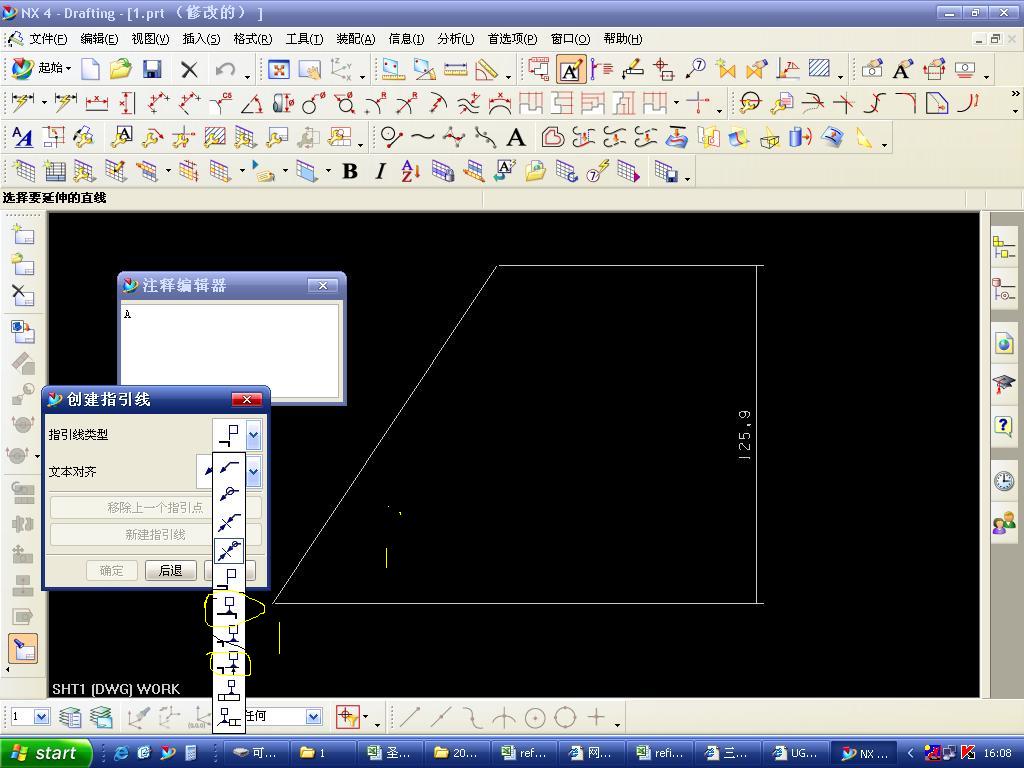Image resolution: width=1024 pixels, height=768 pixels.
Task: Click the clock history icon
Action: 1004,481
